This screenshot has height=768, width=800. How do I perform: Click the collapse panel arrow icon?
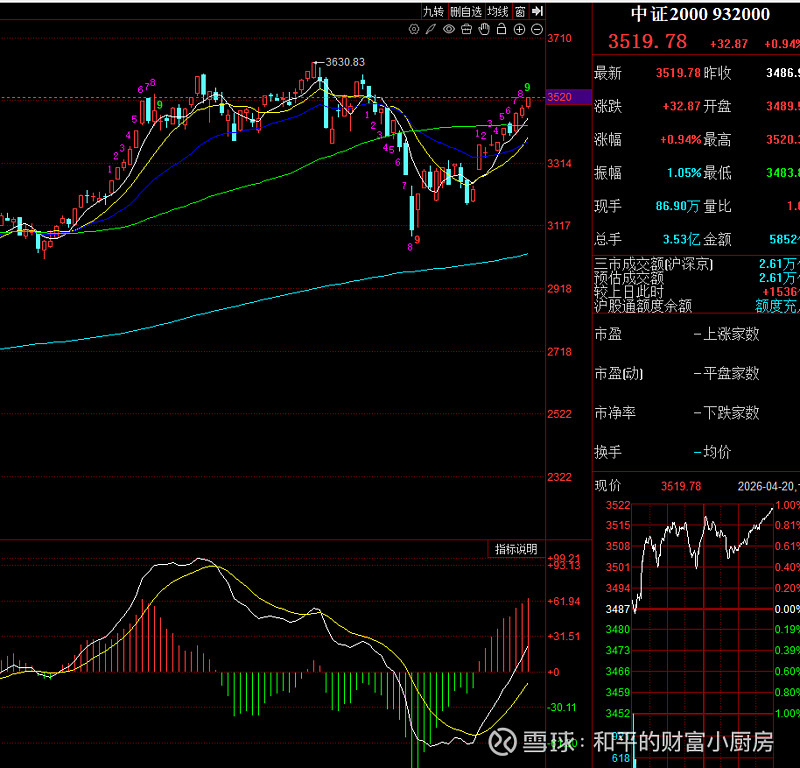(x=537, y=11)
